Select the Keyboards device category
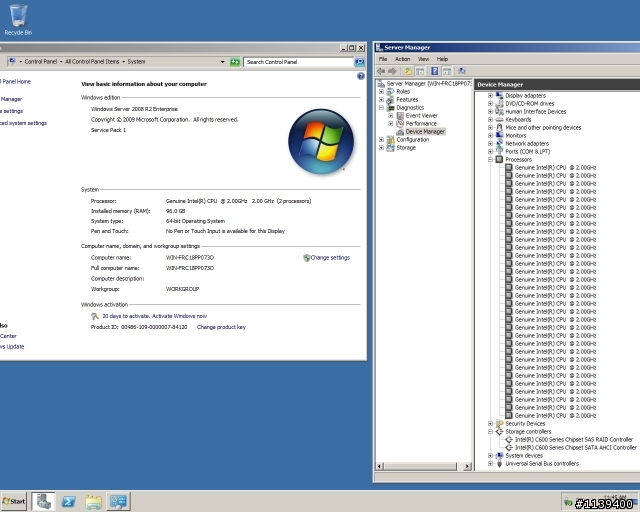This screenshot has height=512, width=640. 518,120
